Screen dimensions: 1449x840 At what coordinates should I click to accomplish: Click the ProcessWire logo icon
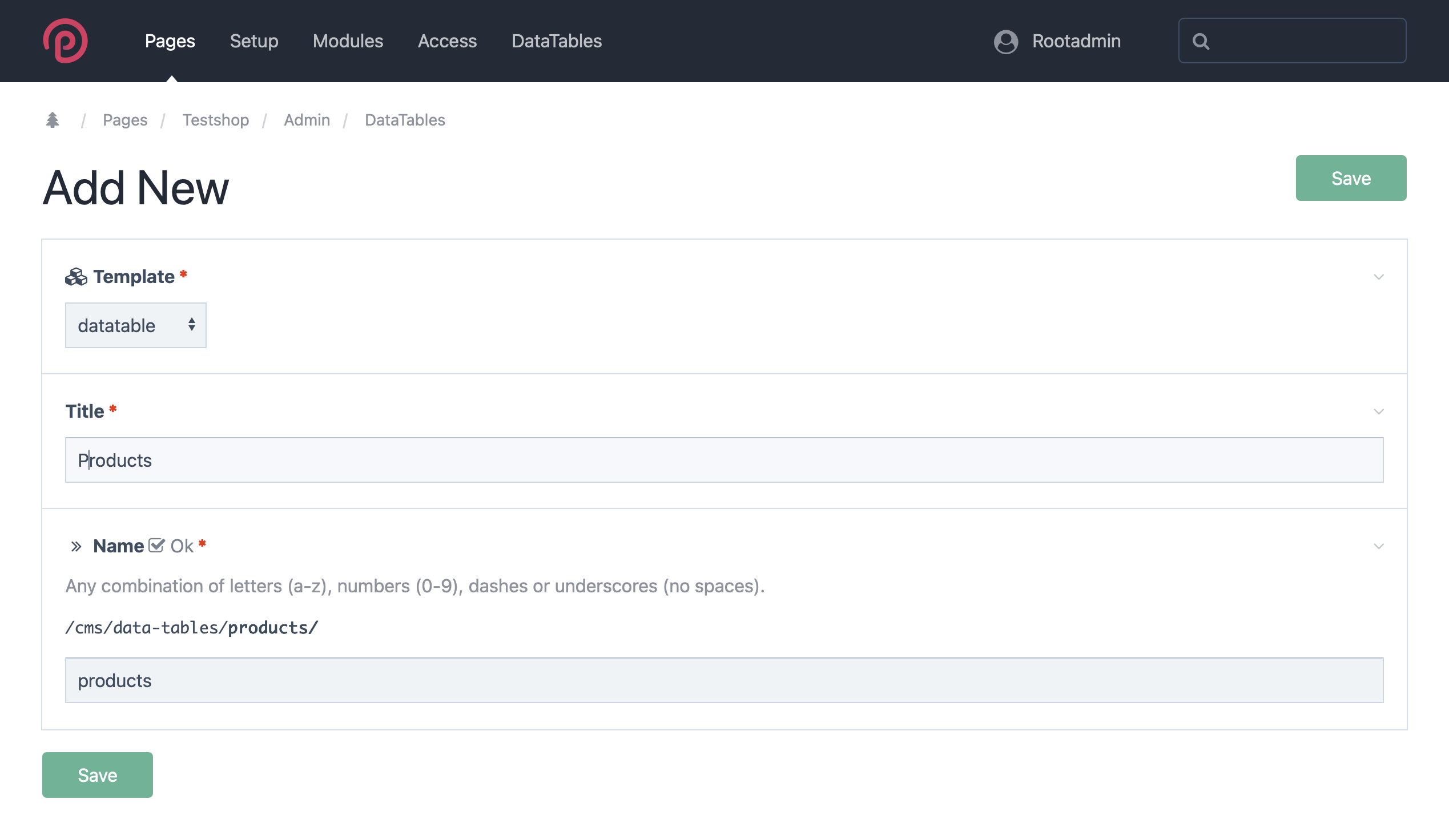coord(65,41)
